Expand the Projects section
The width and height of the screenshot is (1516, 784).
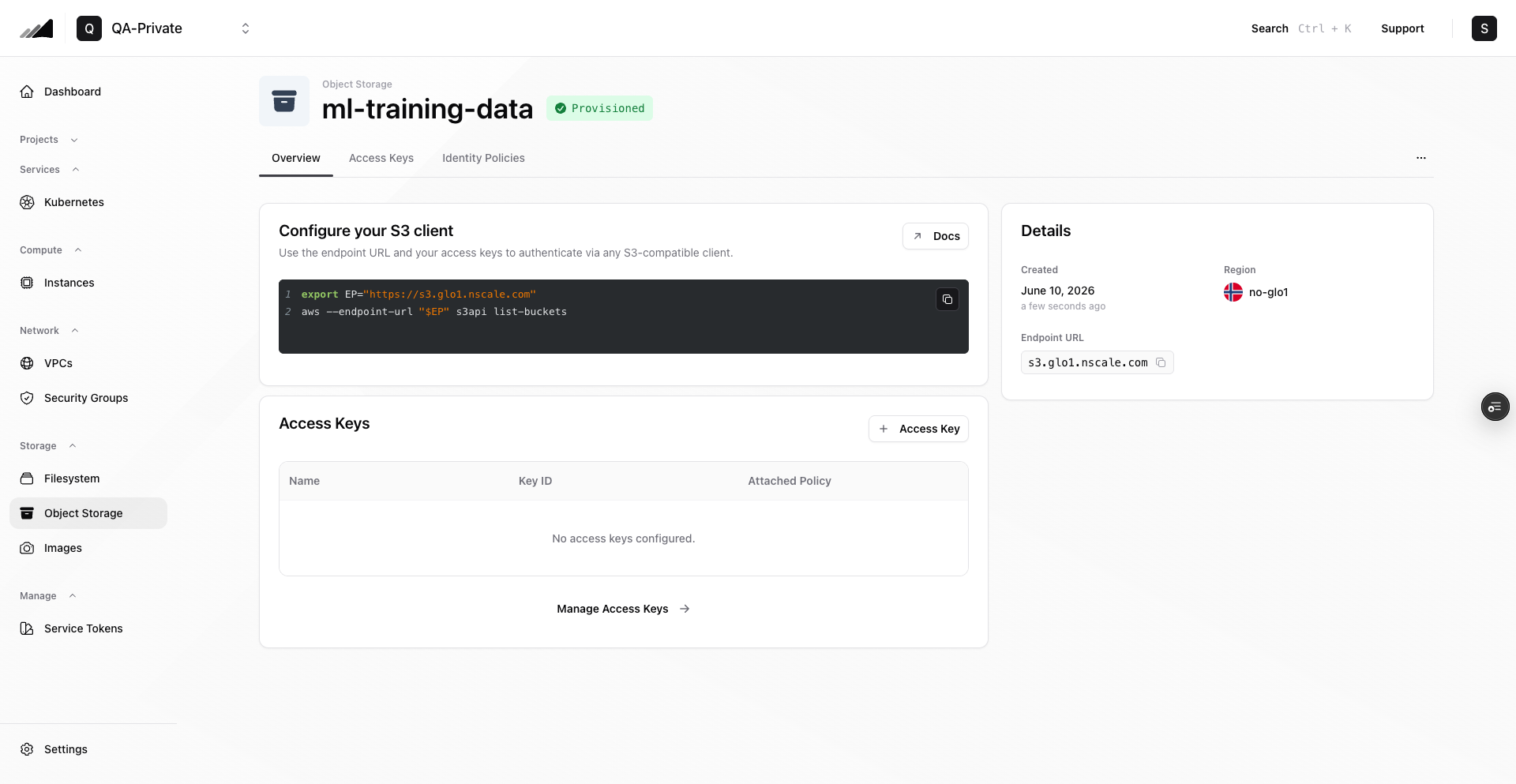point(49,140)
